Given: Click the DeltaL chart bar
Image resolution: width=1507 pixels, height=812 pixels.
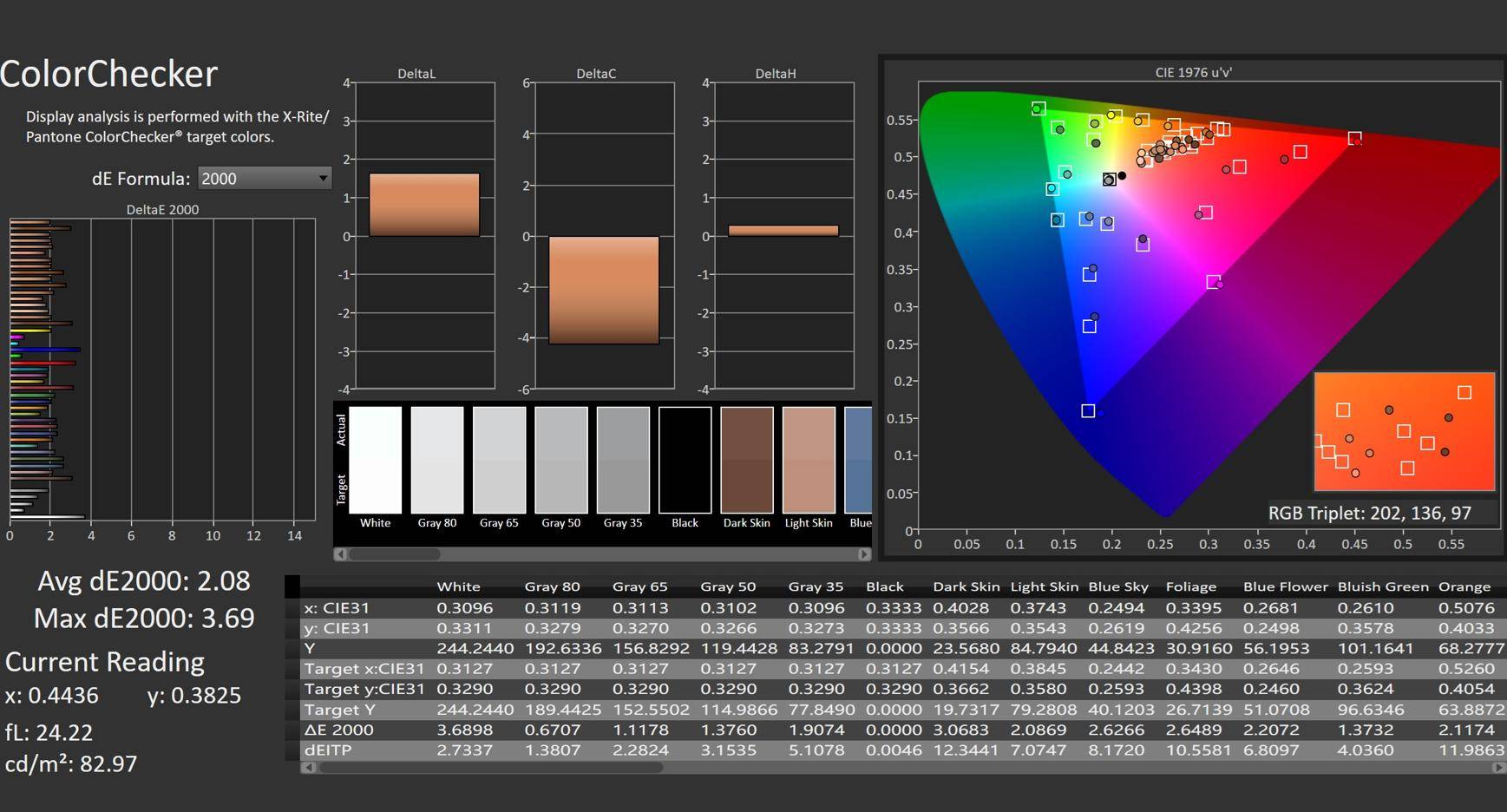Looking at the screenshot, I should point(424,205).
